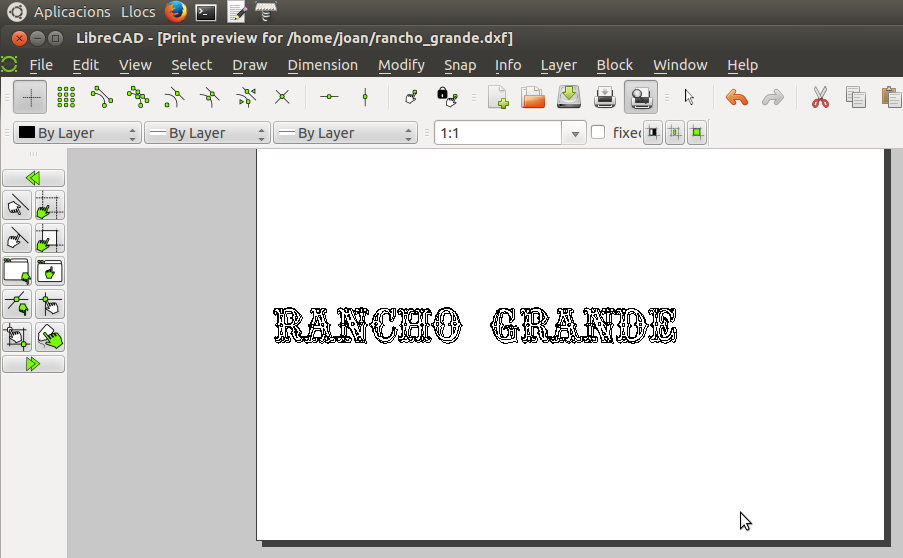Expand the color By Layer dropdown

pos(76,133)
